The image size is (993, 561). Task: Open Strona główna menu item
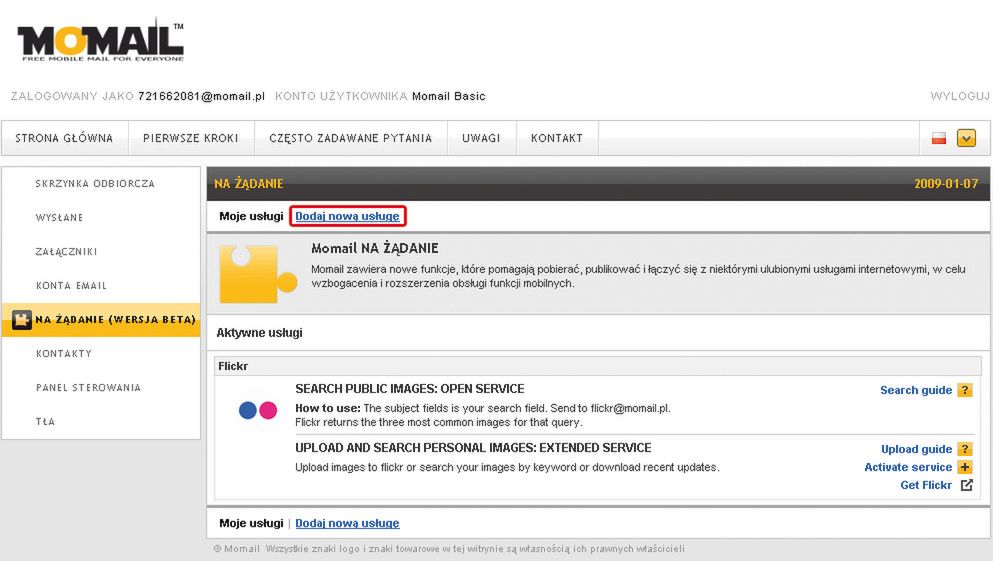click(64, 138)
